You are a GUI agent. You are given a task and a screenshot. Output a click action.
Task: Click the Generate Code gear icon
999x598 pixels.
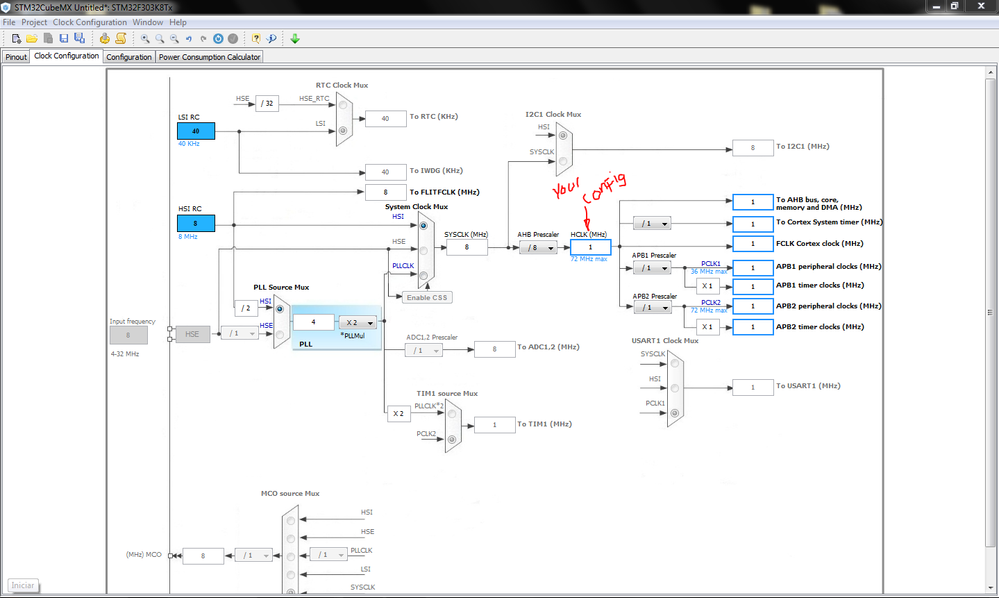pos(104,39)
